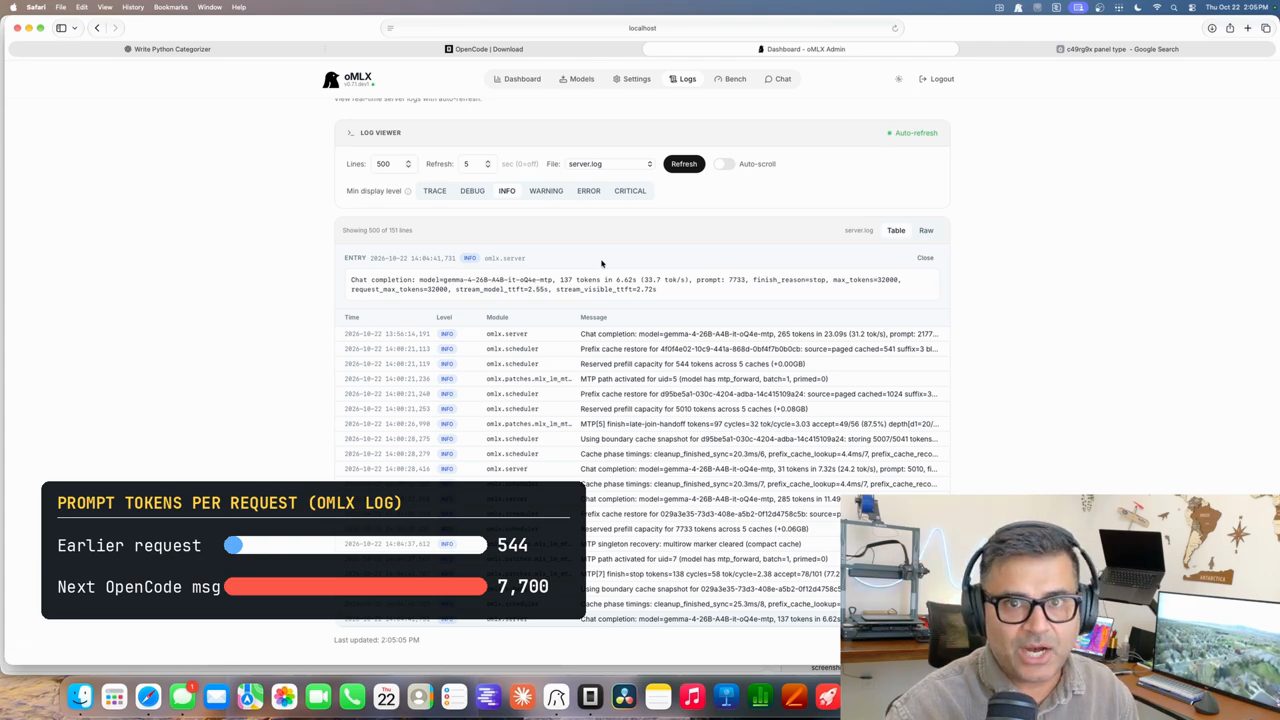Screen dimensions: 1280x720
Task: Set minimum display level to WARNING
Action: coord(546,191)
